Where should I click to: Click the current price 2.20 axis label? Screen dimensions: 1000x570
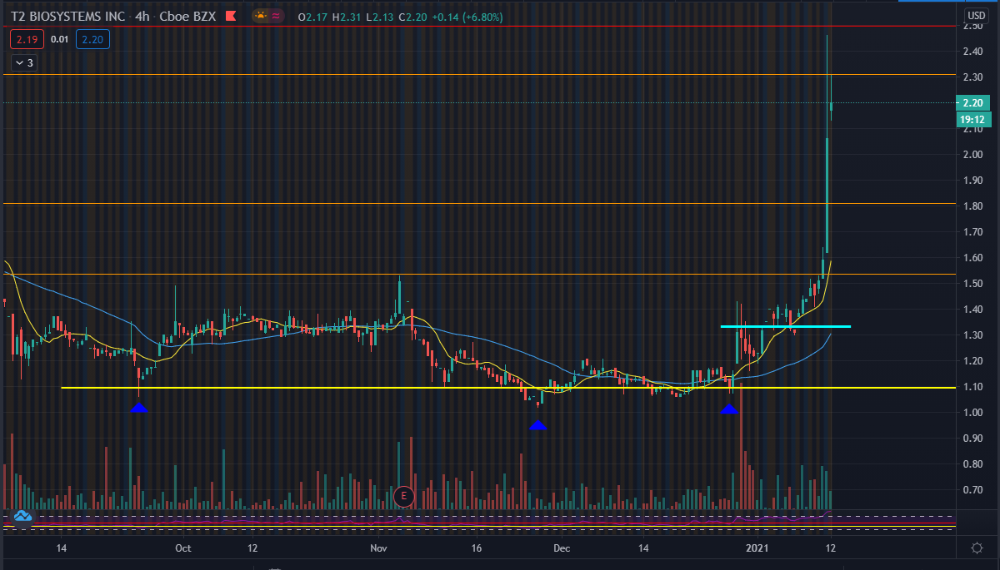973,103
